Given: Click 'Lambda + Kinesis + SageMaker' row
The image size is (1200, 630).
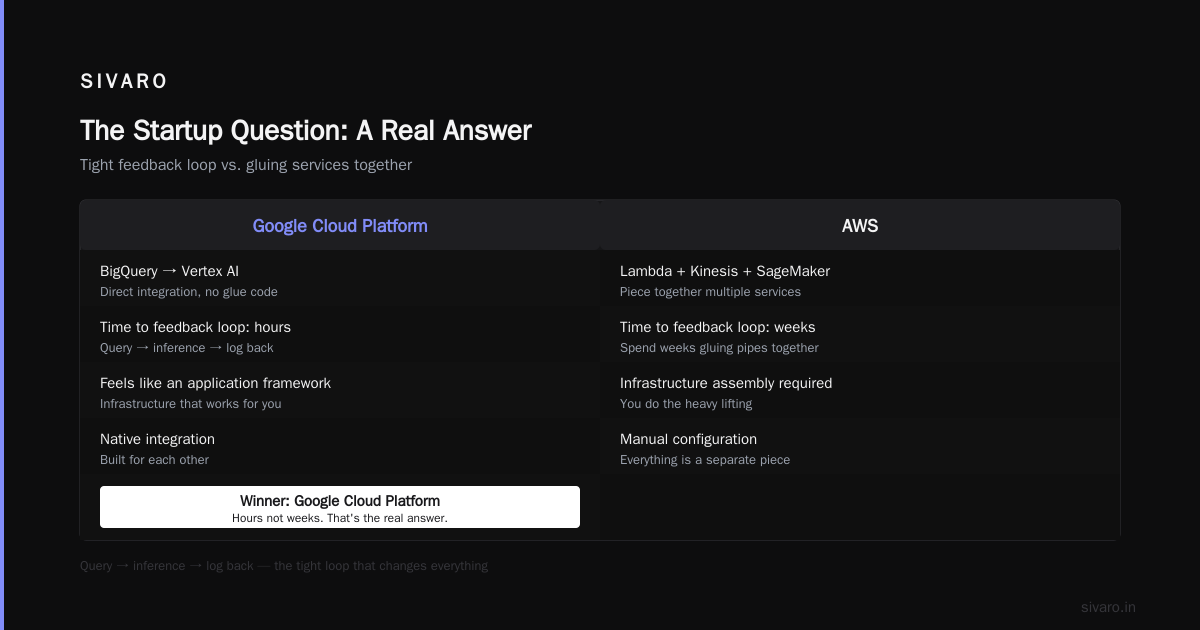Looking at the screenshot, I should pos(860,279).
